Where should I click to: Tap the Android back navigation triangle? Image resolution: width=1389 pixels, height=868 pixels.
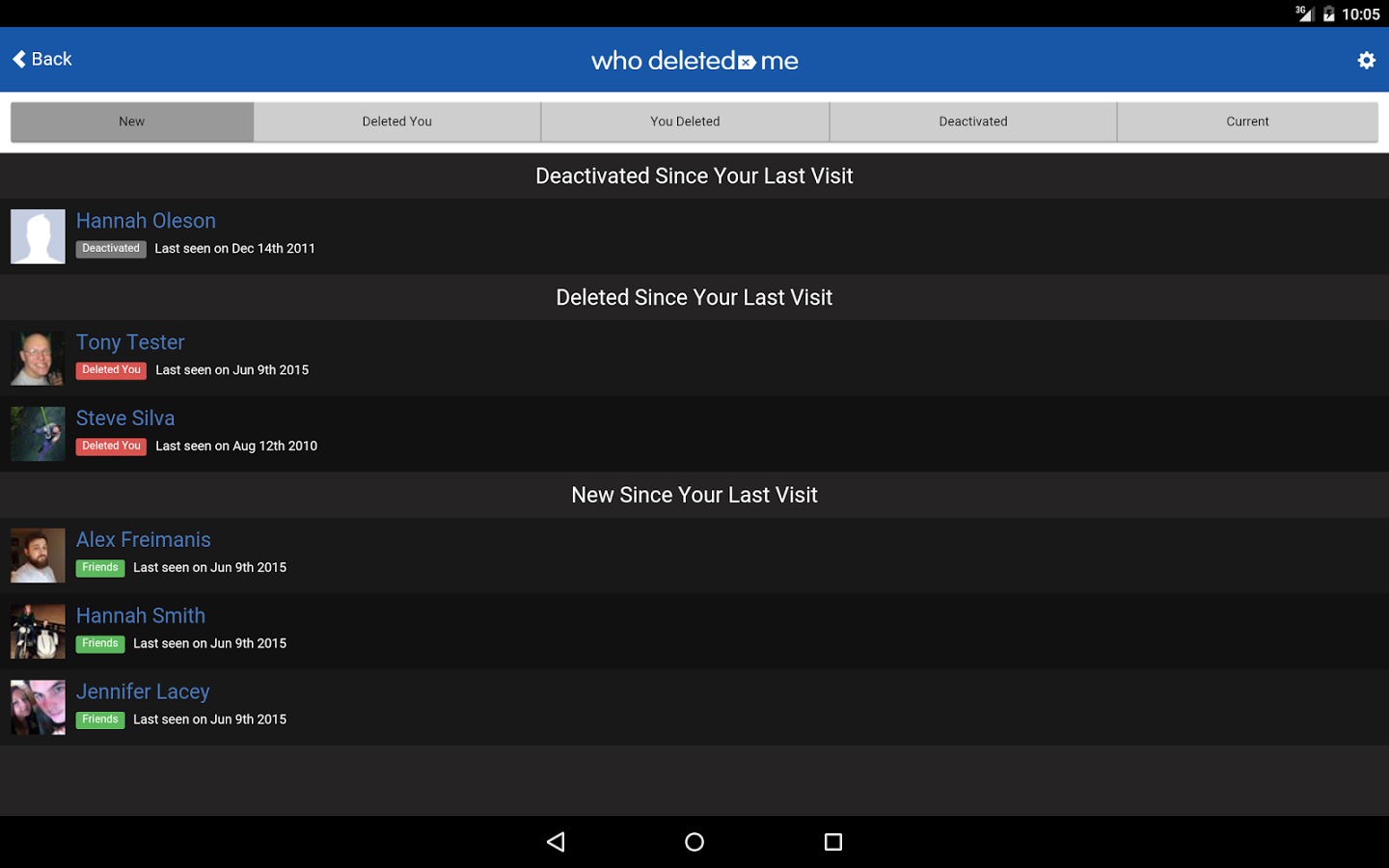coord(556,841)
